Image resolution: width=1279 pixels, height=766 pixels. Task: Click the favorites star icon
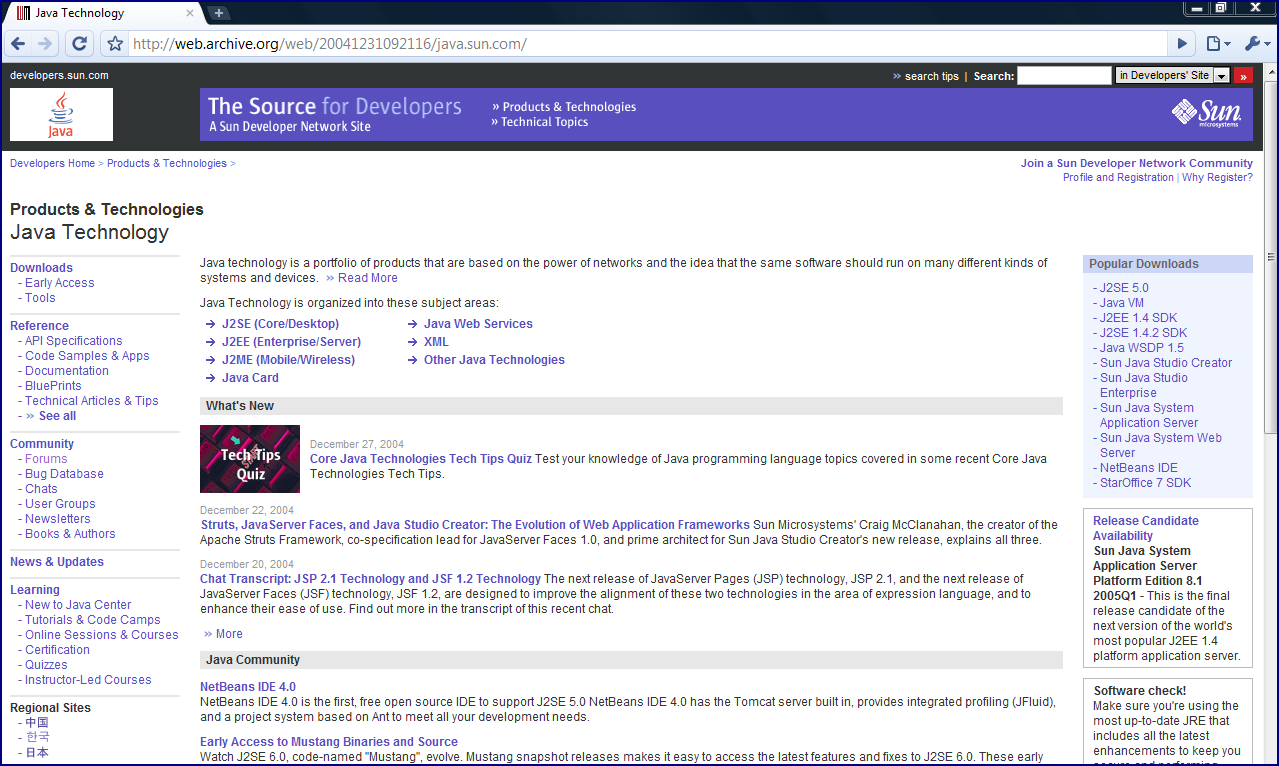click(115, 43)
